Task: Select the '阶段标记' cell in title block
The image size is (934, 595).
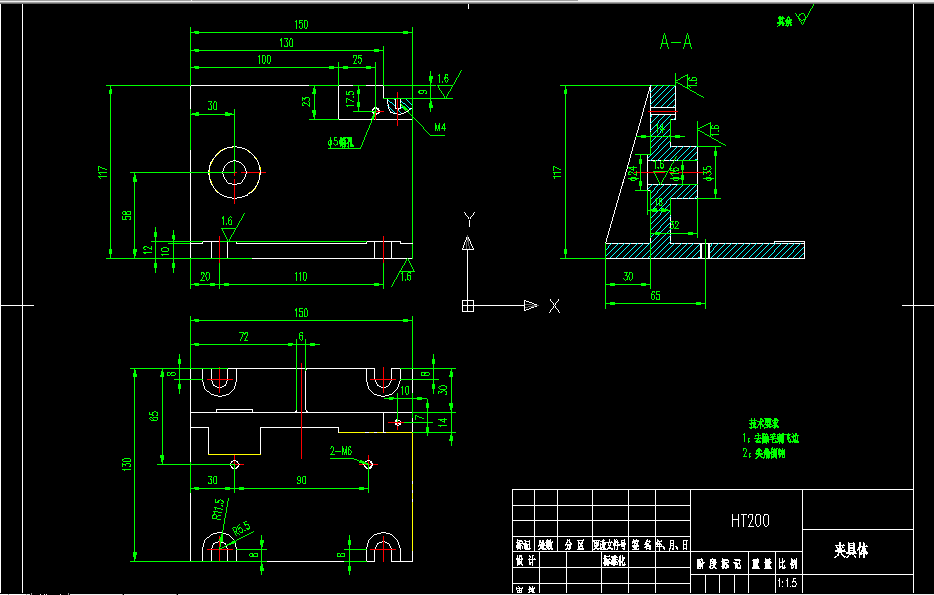Action: [720, 564]
